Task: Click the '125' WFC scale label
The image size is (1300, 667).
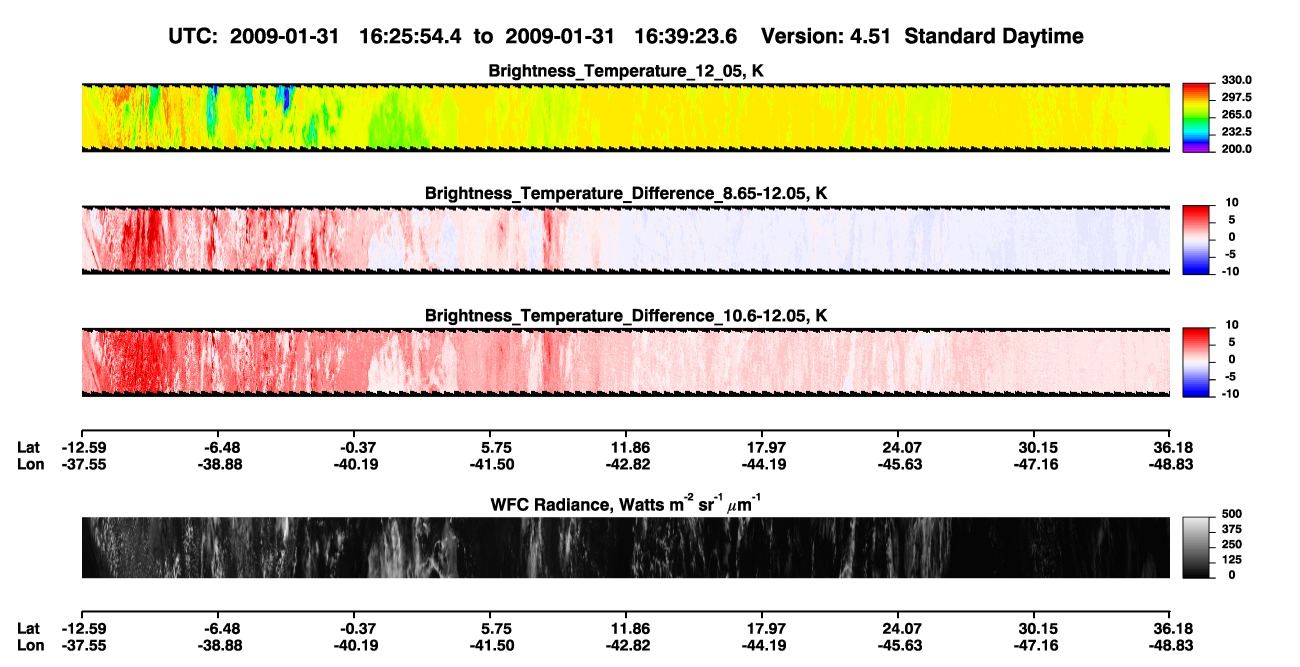Action: tap(1230, 559)
